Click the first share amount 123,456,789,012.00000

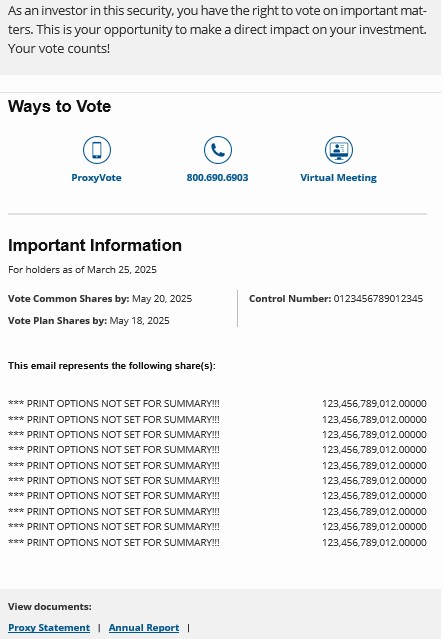374,403
